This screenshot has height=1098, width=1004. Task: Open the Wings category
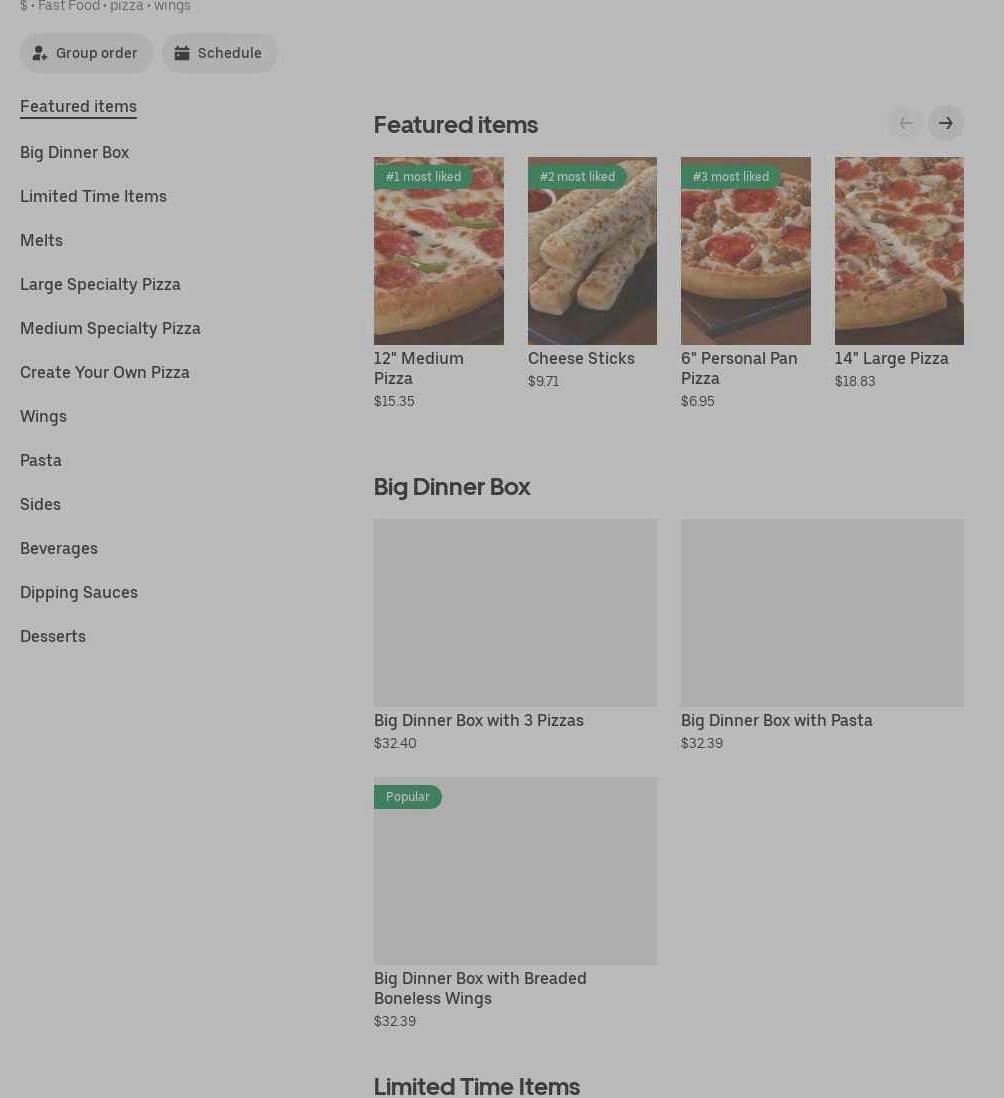point(43,416)
